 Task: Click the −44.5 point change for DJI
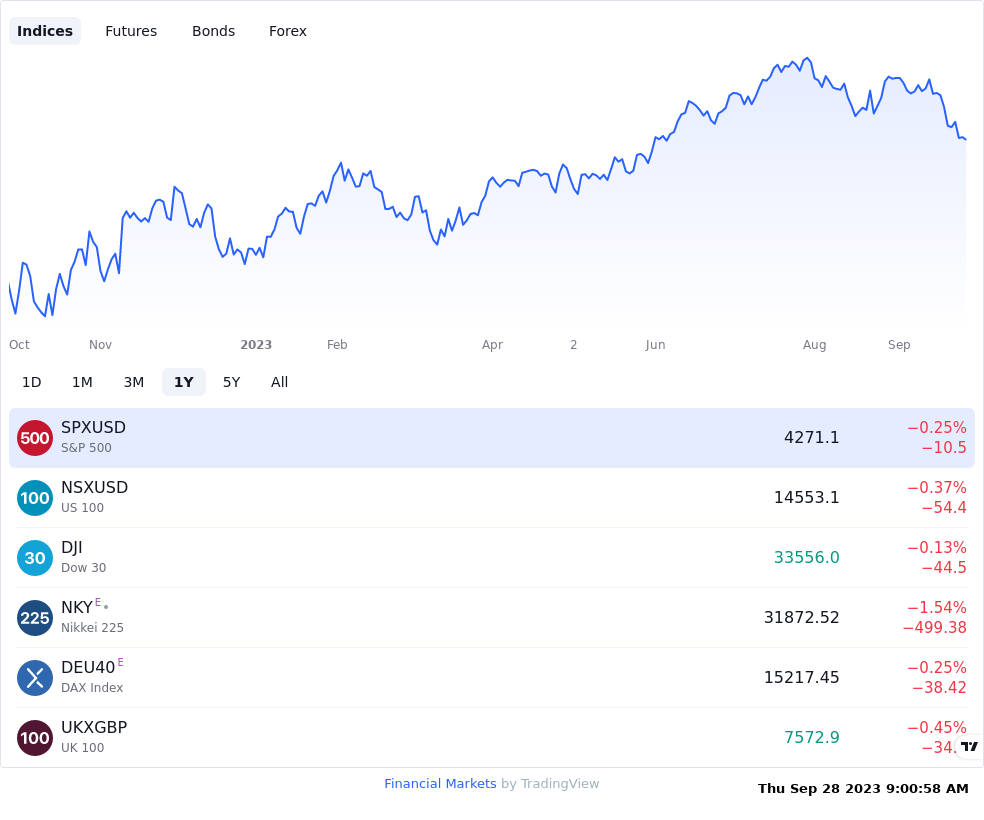coord(944,568)
